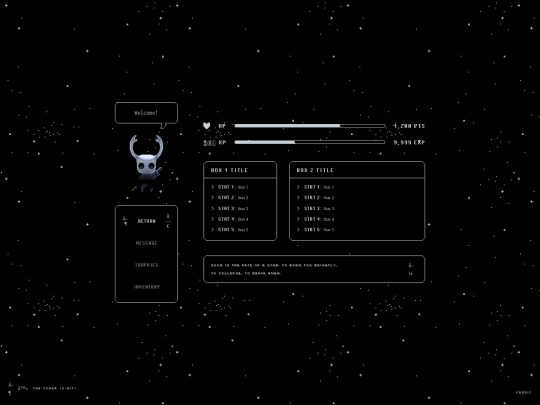Open the MESSAGE menu link
This screenshot has width=540, height=405.
[x=146, y=243]
